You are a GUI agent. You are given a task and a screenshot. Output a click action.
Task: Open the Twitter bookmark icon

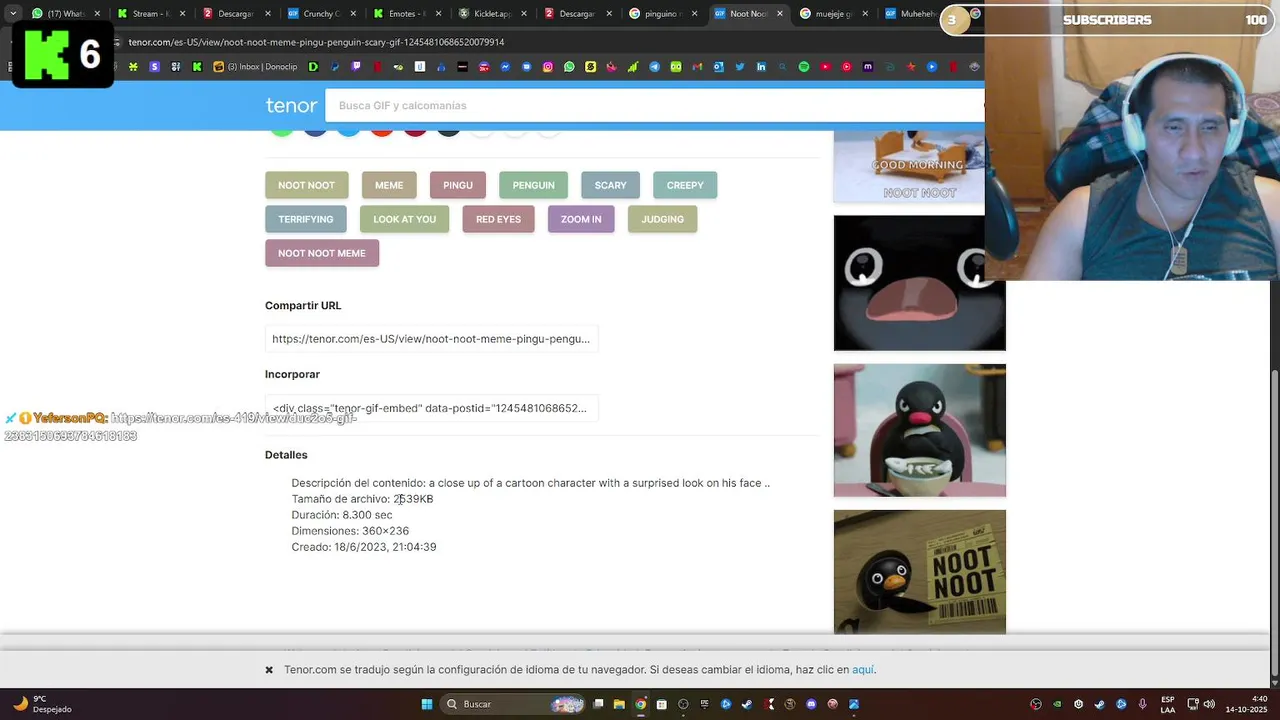(x=740, y=67)
